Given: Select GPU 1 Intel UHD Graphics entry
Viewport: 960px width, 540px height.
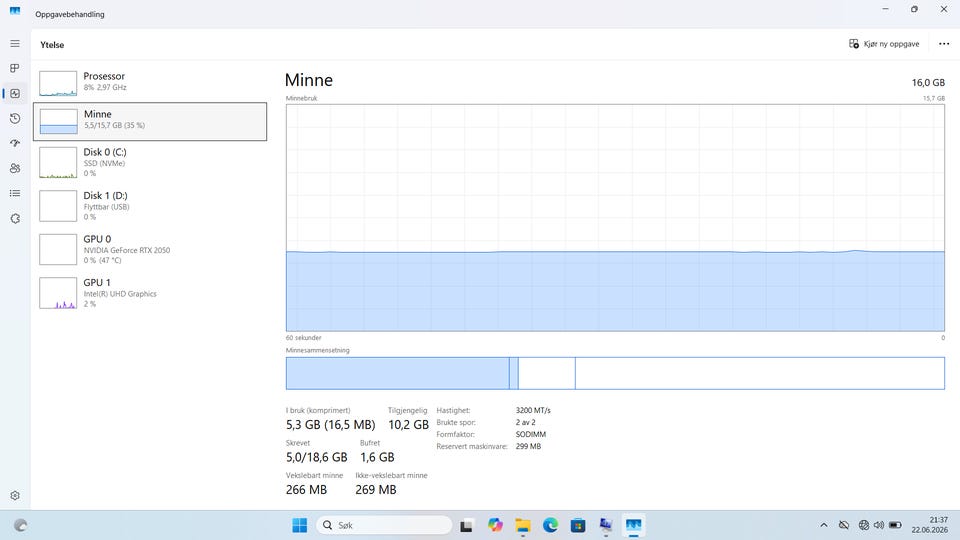Looking at the screenshot, I should point(150,293).
